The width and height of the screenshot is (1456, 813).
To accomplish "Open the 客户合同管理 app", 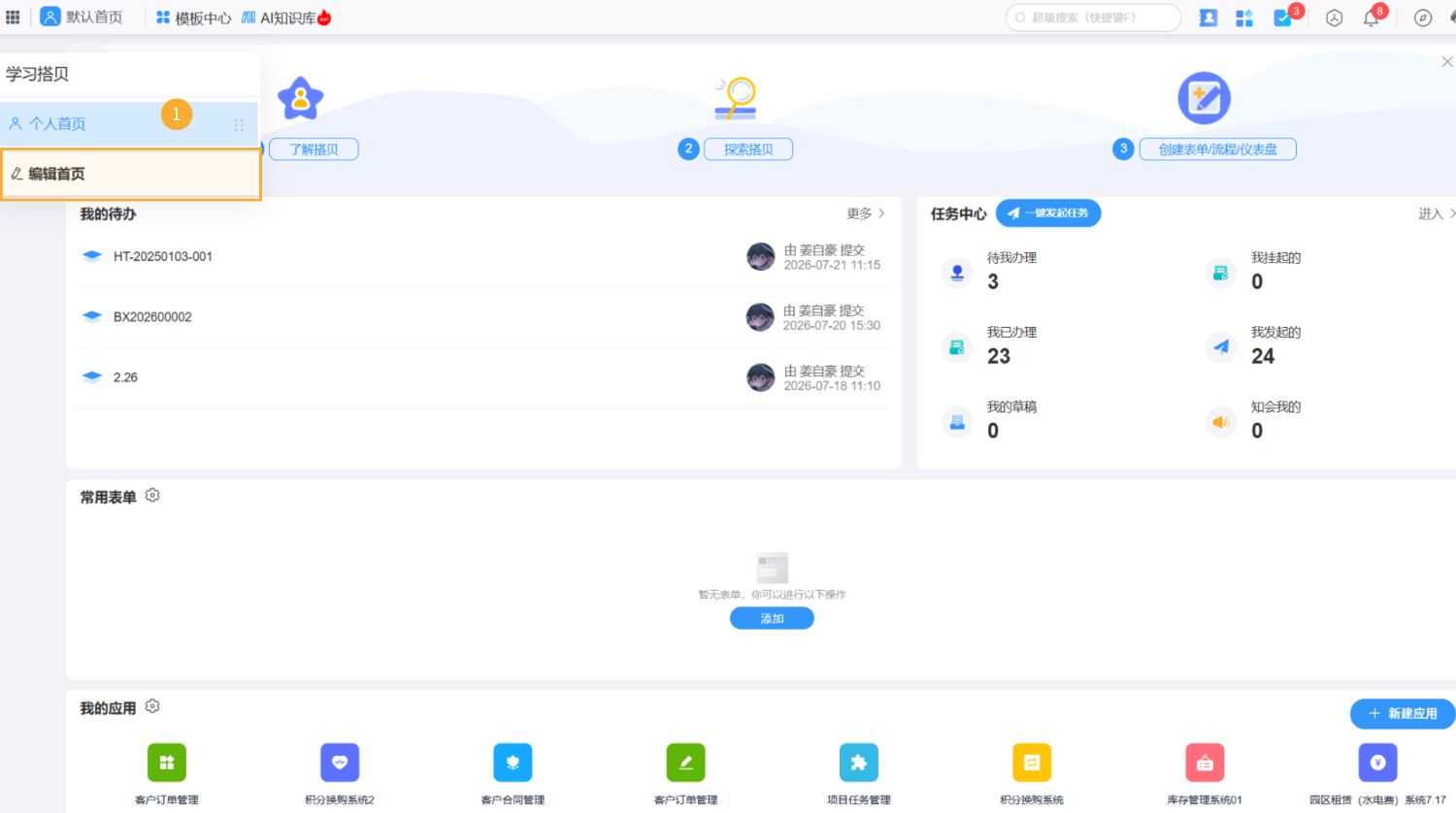I will 513,763.
